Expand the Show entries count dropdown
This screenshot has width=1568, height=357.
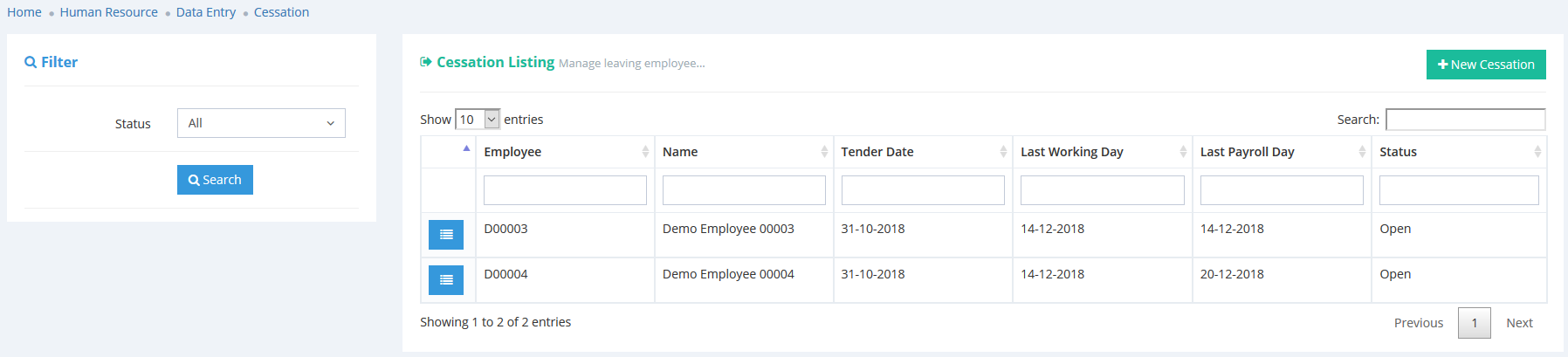point(478,120)
